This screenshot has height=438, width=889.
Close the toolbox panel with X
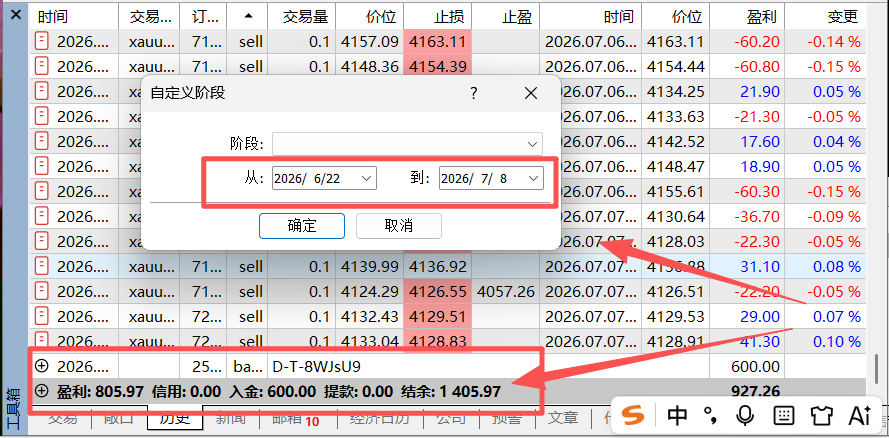pyautogui.click(x=16, y=15)
